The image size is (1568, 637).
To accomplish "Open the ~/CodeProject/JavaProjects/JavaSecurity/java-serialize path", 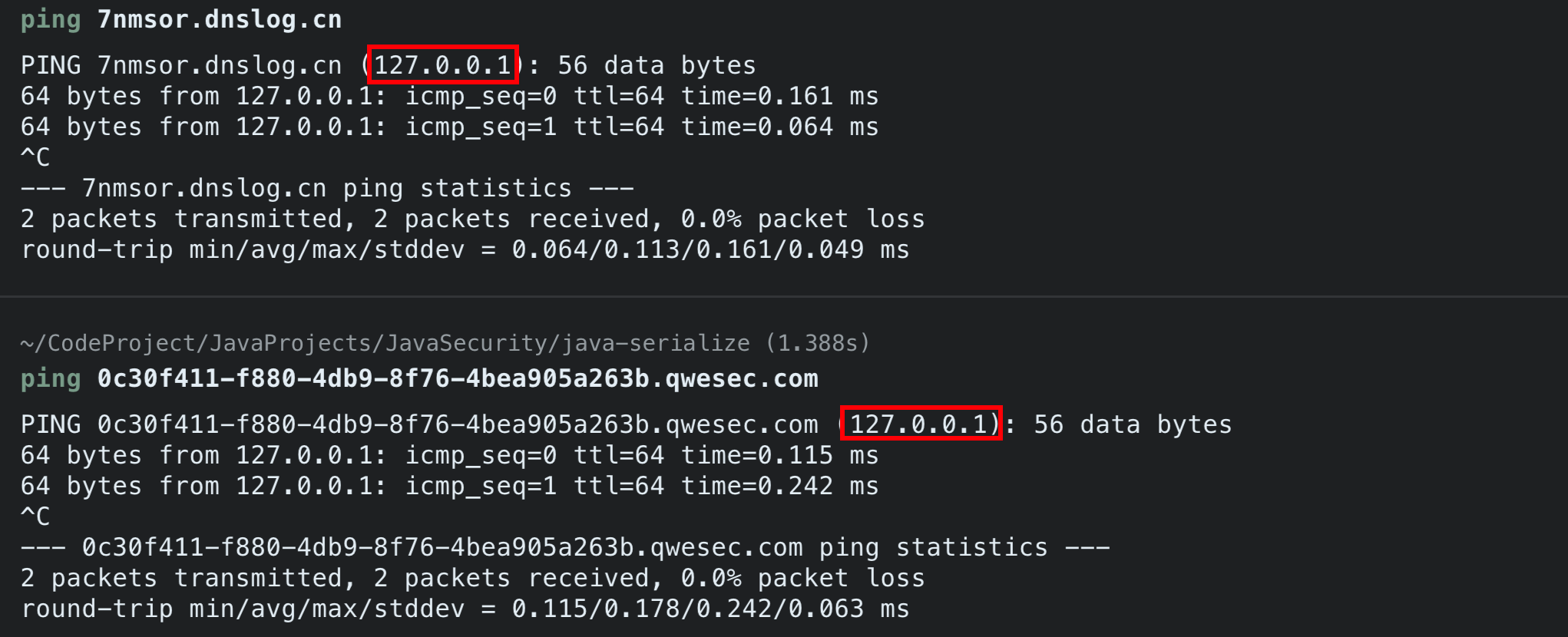I will [x=385, y=343].
